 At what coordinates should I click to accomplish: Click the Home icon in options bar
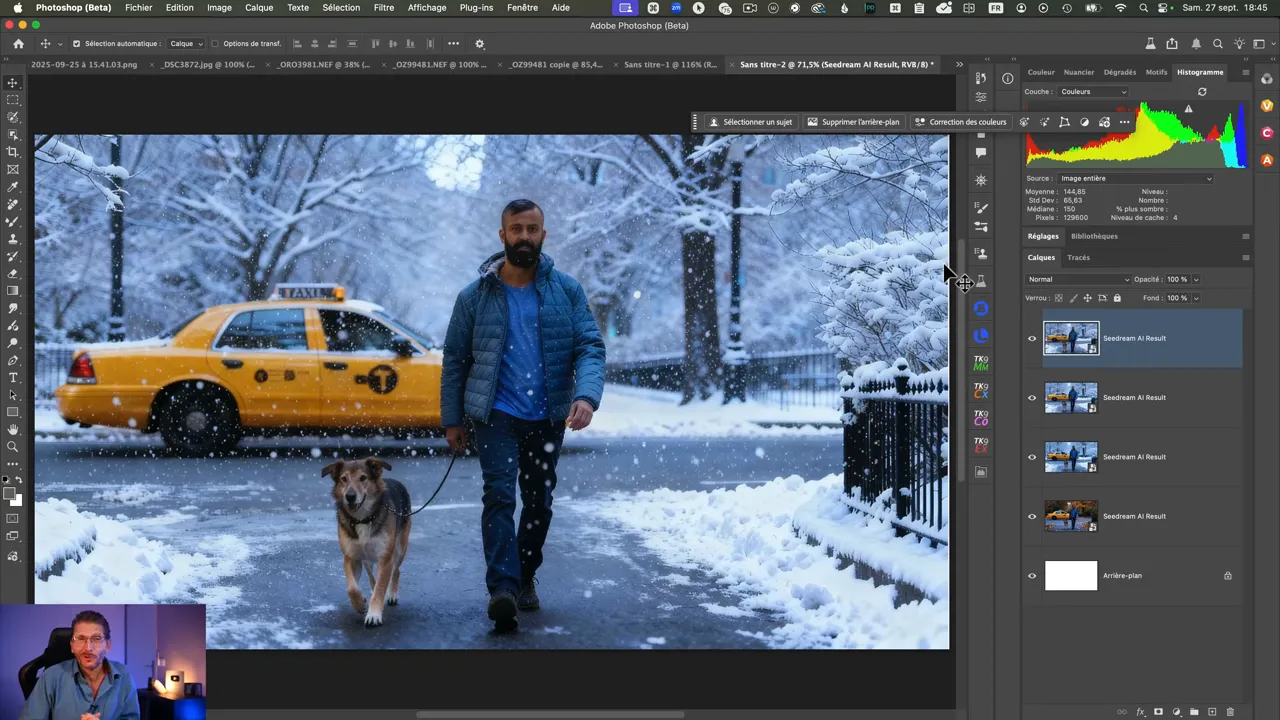(18, 44)
